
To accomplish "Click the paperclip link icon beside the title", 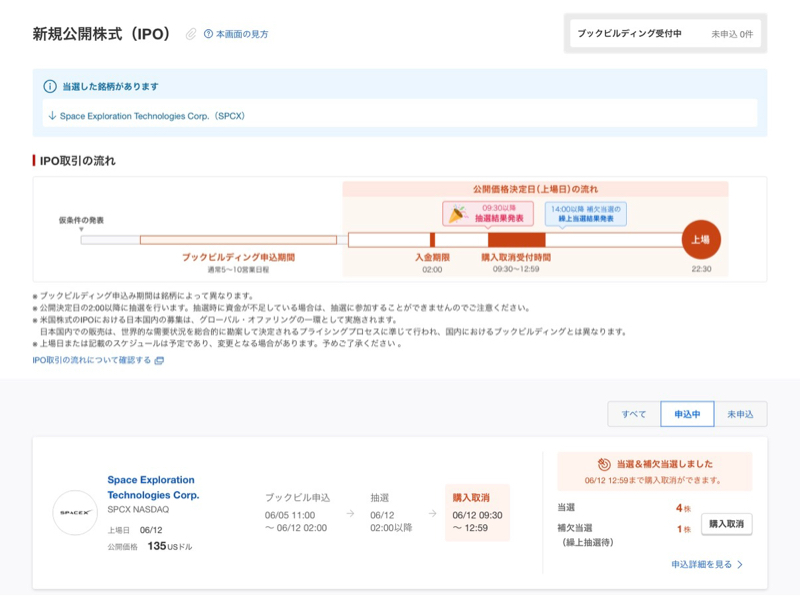I will [190, 34].
